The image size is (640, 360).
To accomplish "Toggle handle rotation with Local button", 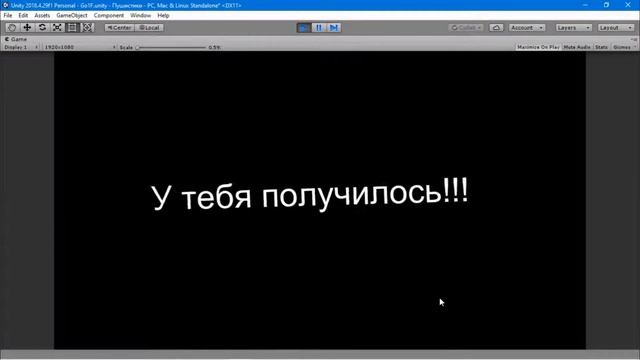I will (x=149, y=28).
